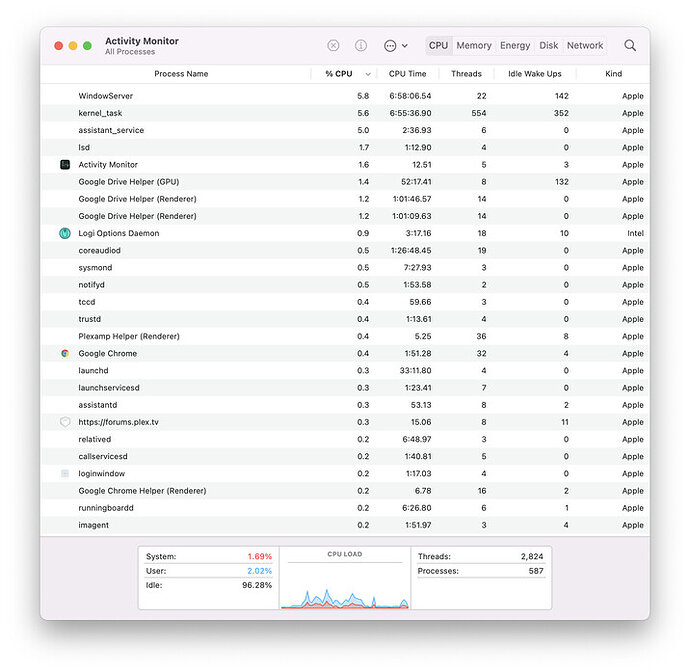Open the ellipsis action menu icon
Screen dimensions: 690x672
(390, 46)
